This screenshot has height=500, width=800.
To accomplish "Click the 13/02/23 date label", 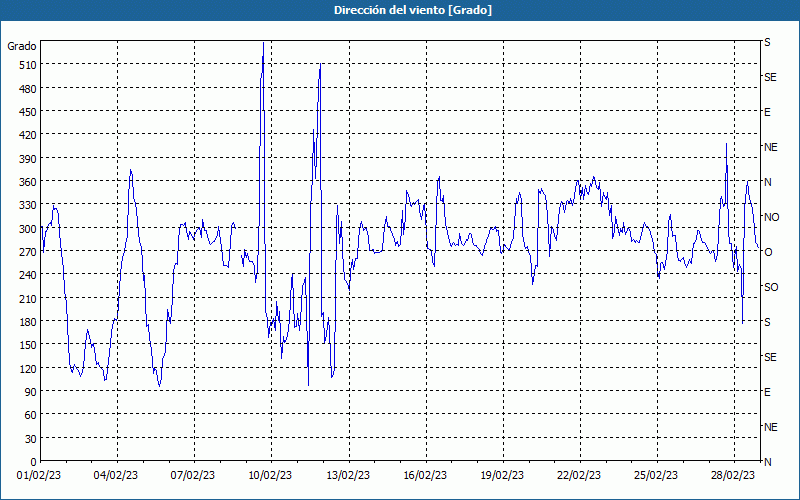I will click(348, 476).
